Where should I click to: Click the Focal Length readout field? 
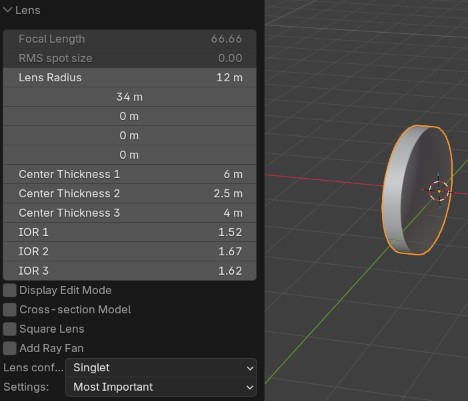130,39
